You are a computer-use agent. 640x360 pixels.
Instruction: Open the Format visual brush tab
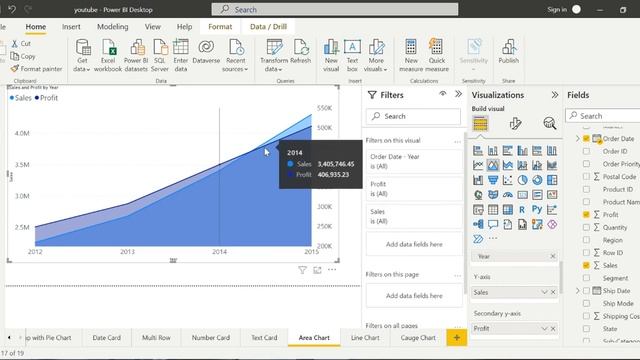(x=515, y=123)
